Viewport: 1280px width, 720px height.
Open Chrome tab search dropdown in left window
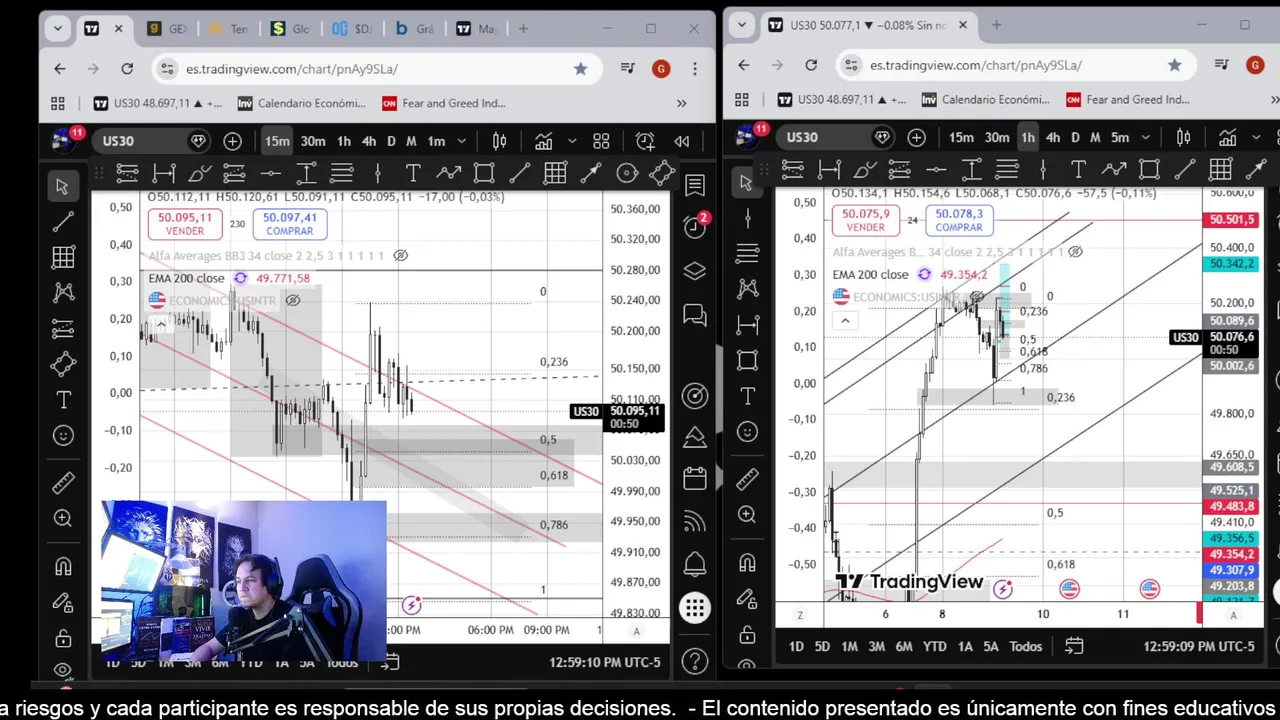pyautogui.click(x=58, y=29)
